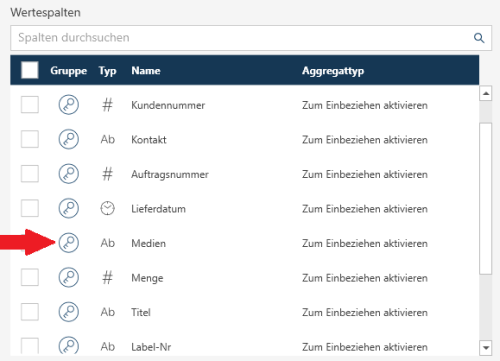500x361 pixels.
Task: Click Aggregattyp text for Kontakt row
Action: click(x=365, y=139)
